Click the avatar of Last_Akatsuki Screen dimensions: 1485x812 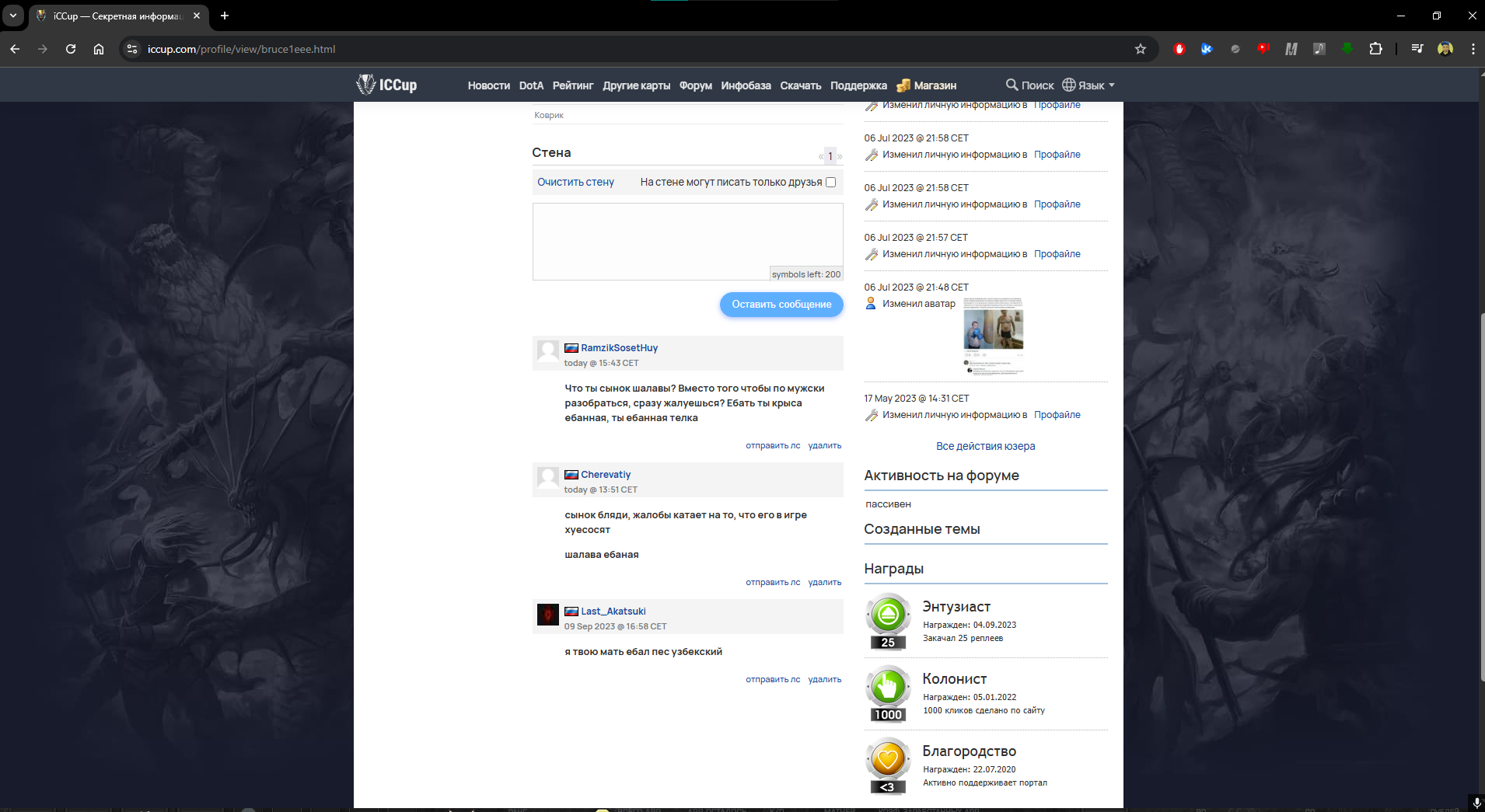548,615
